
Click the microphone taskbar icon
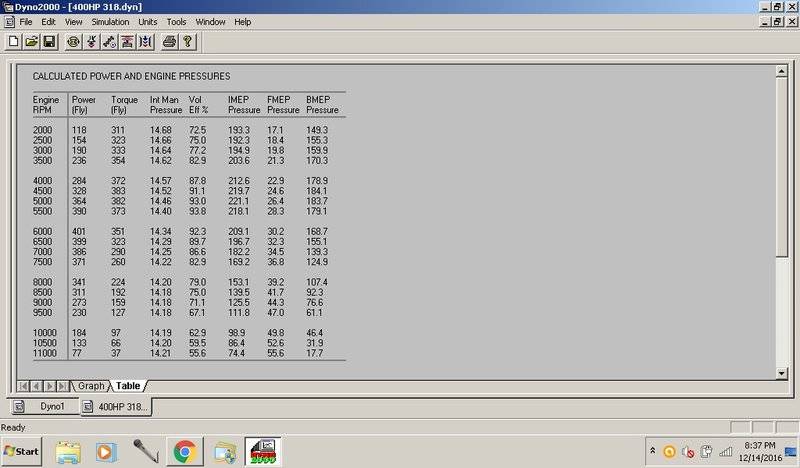(146, 451)
